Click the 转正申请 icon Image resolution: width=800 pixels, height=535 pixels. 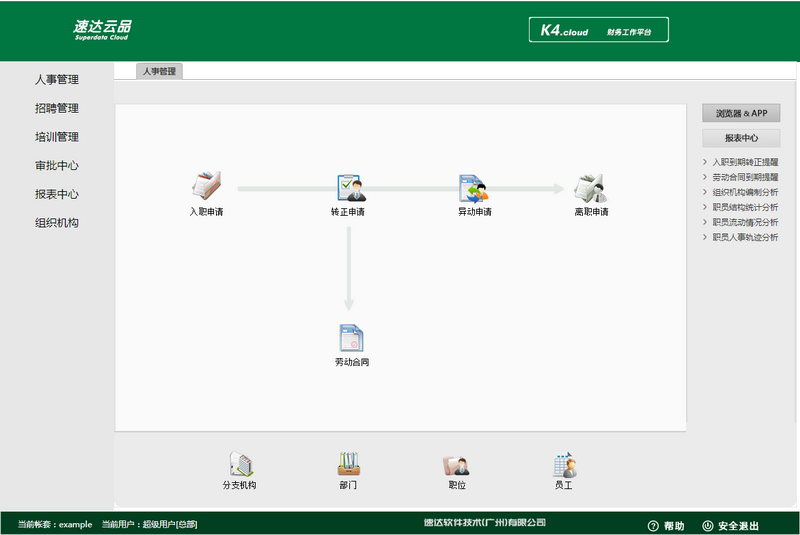(349, 187)
